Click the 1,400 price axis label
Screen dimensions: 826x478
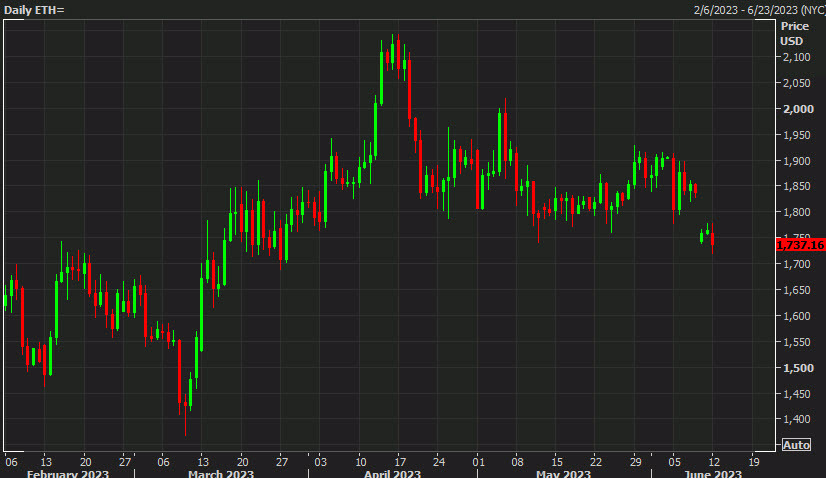tap(797, 420)
